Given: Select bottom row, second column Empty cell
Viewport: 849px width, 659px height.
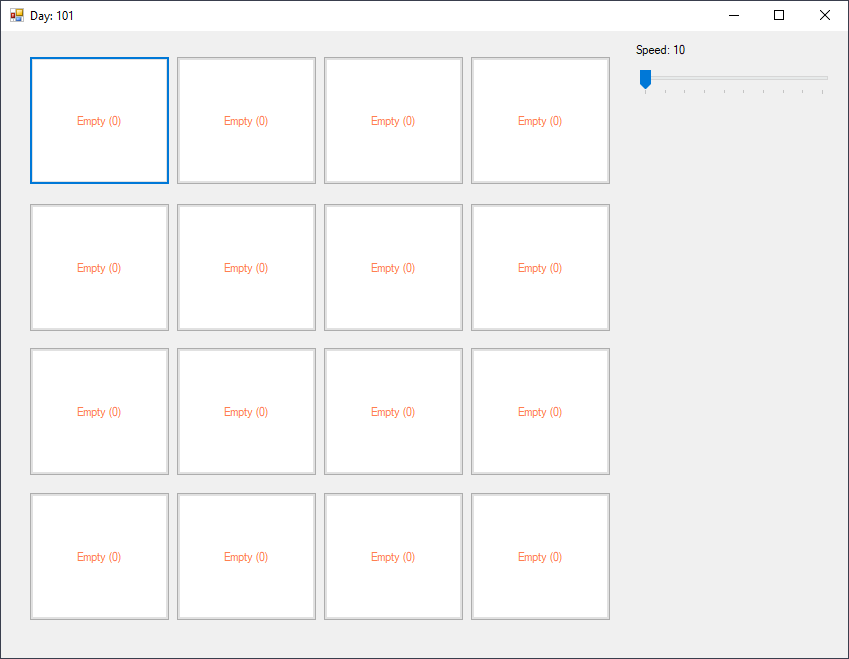Looking at the screenshot, I should tap(246, 556).
